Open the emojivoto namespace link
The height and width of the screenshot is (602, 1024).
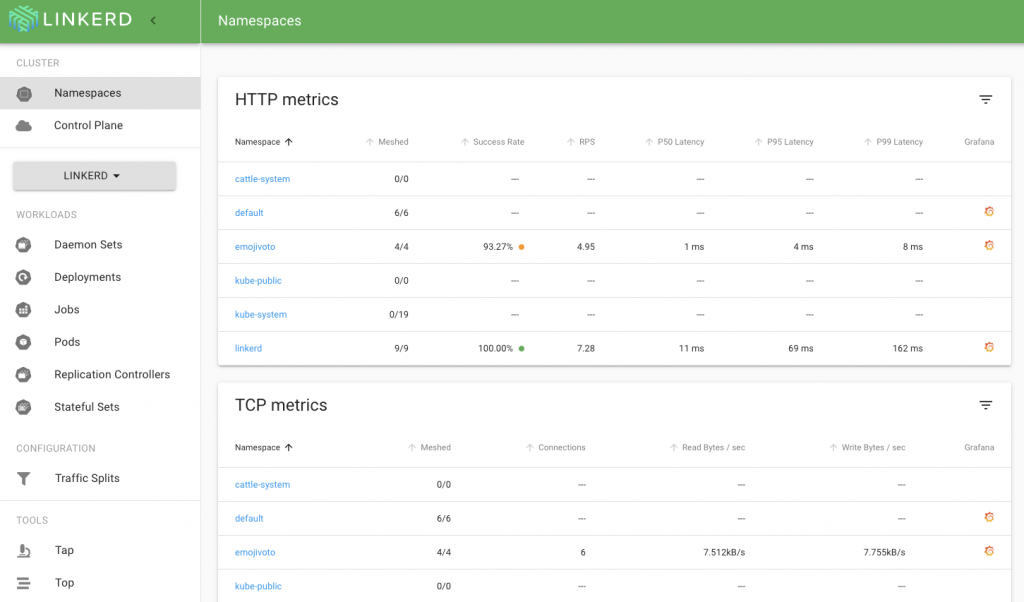pyautogui.click(x=257, y=246)
